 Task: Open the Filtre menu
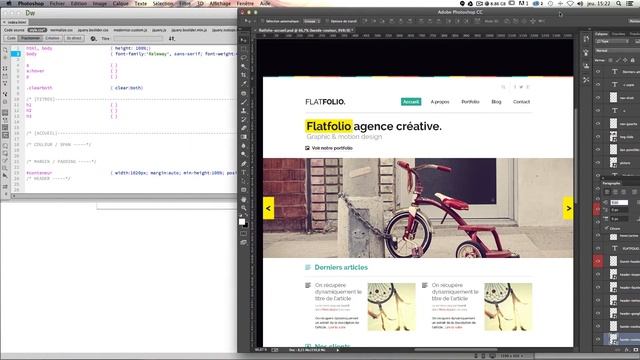(x=184, y=3)
